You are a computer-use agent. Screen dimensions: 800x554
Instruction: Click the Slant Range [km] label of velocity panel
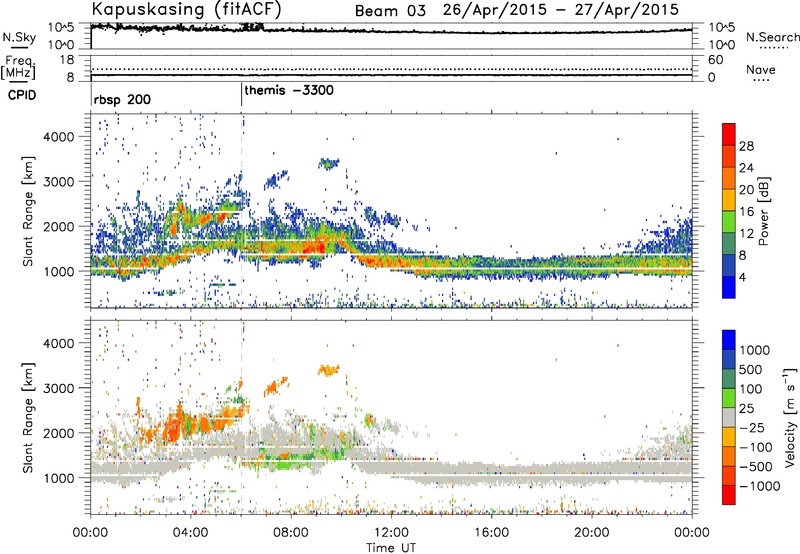[x=28, y=418]
